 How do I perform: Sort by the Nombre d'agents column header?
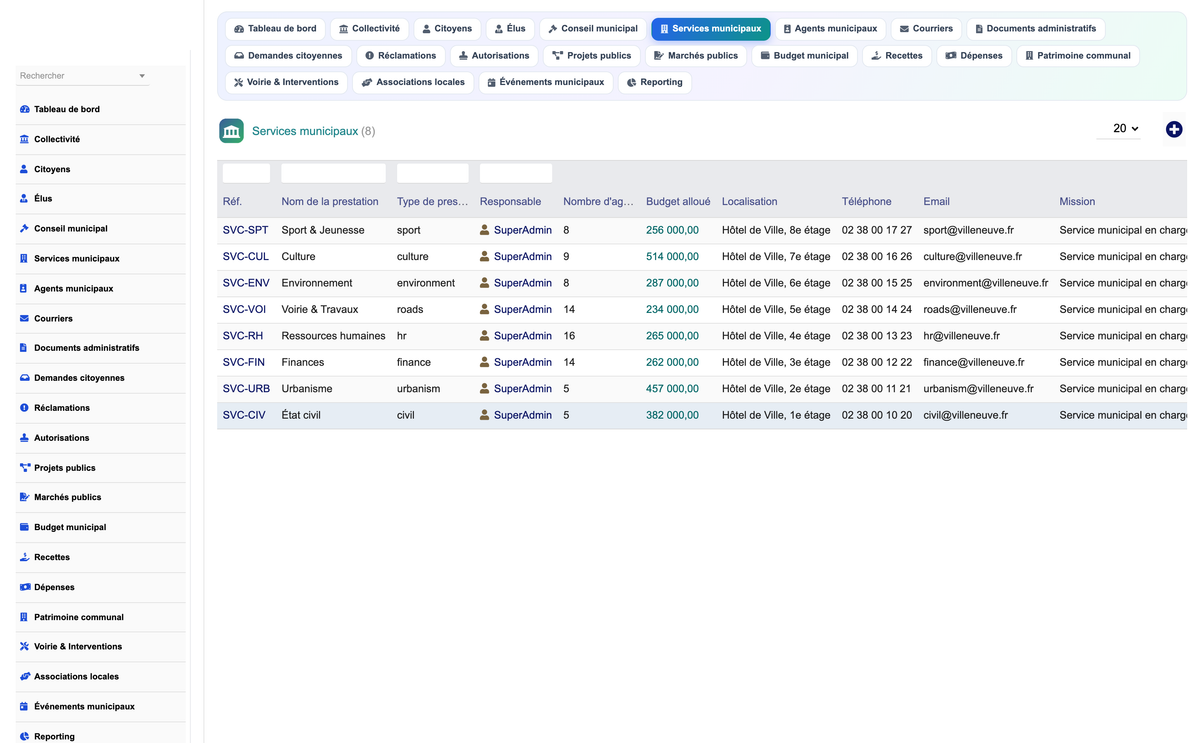598,202
